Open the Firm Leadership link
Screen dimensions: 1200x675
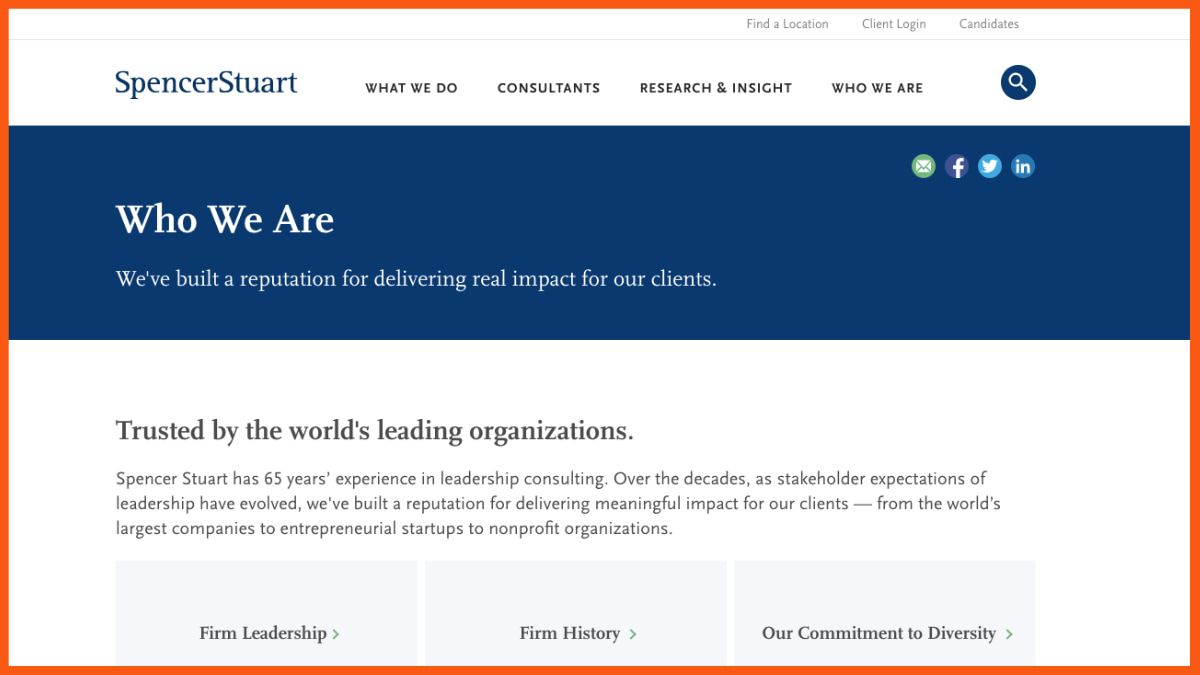click(x=263, y=633)
